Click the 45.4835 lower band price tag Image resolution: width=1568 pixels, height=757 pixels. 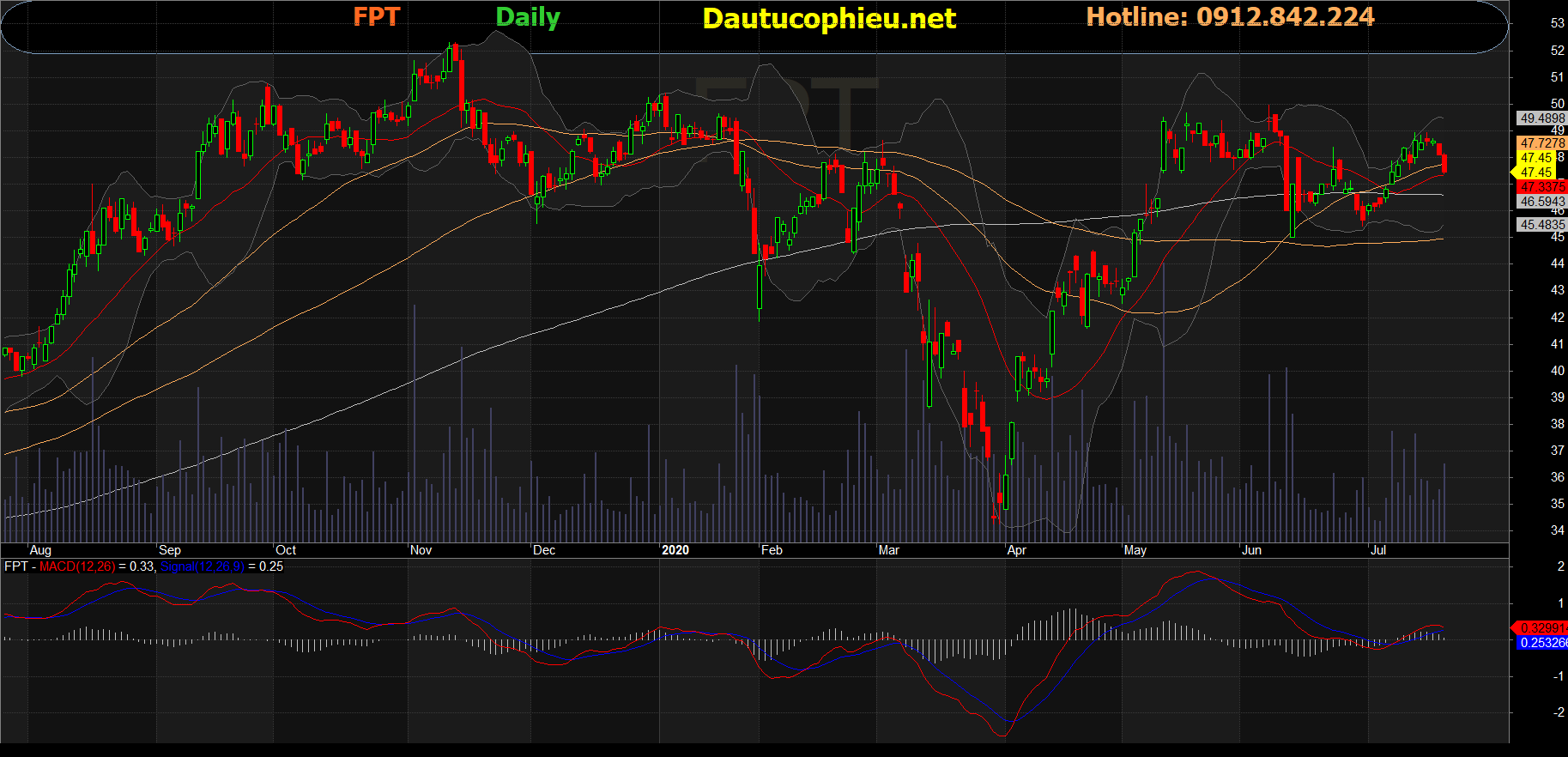[x=1541, y=225]
